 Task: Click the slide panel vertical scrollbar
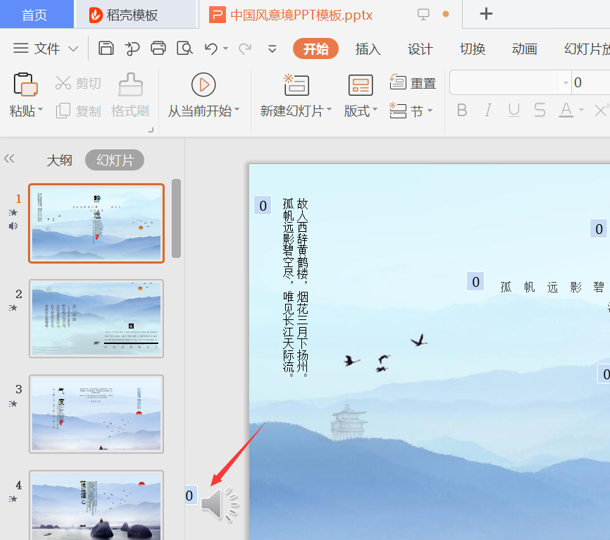pos(176,218)
